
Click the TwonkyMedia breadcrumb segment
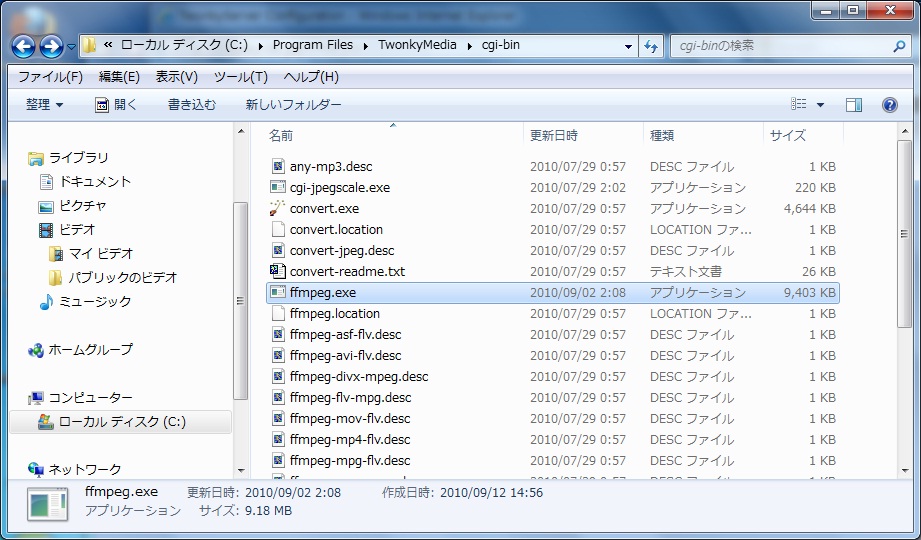click(417, 45)
